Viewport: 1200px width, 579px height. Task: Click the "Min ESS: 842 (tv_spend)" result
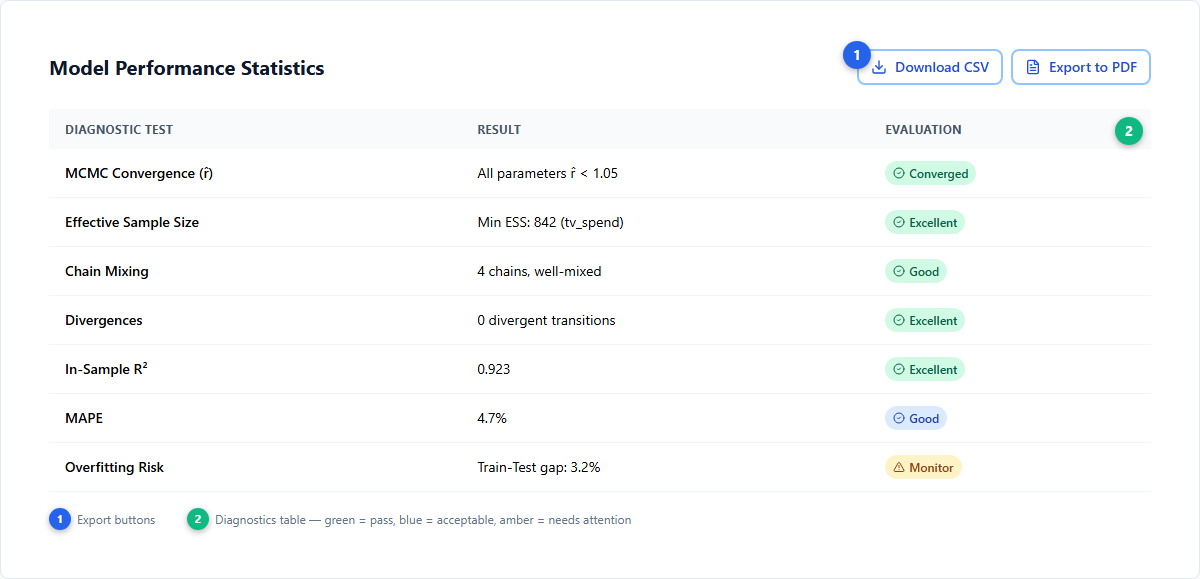pyautogui.click(x=551, y=222)
